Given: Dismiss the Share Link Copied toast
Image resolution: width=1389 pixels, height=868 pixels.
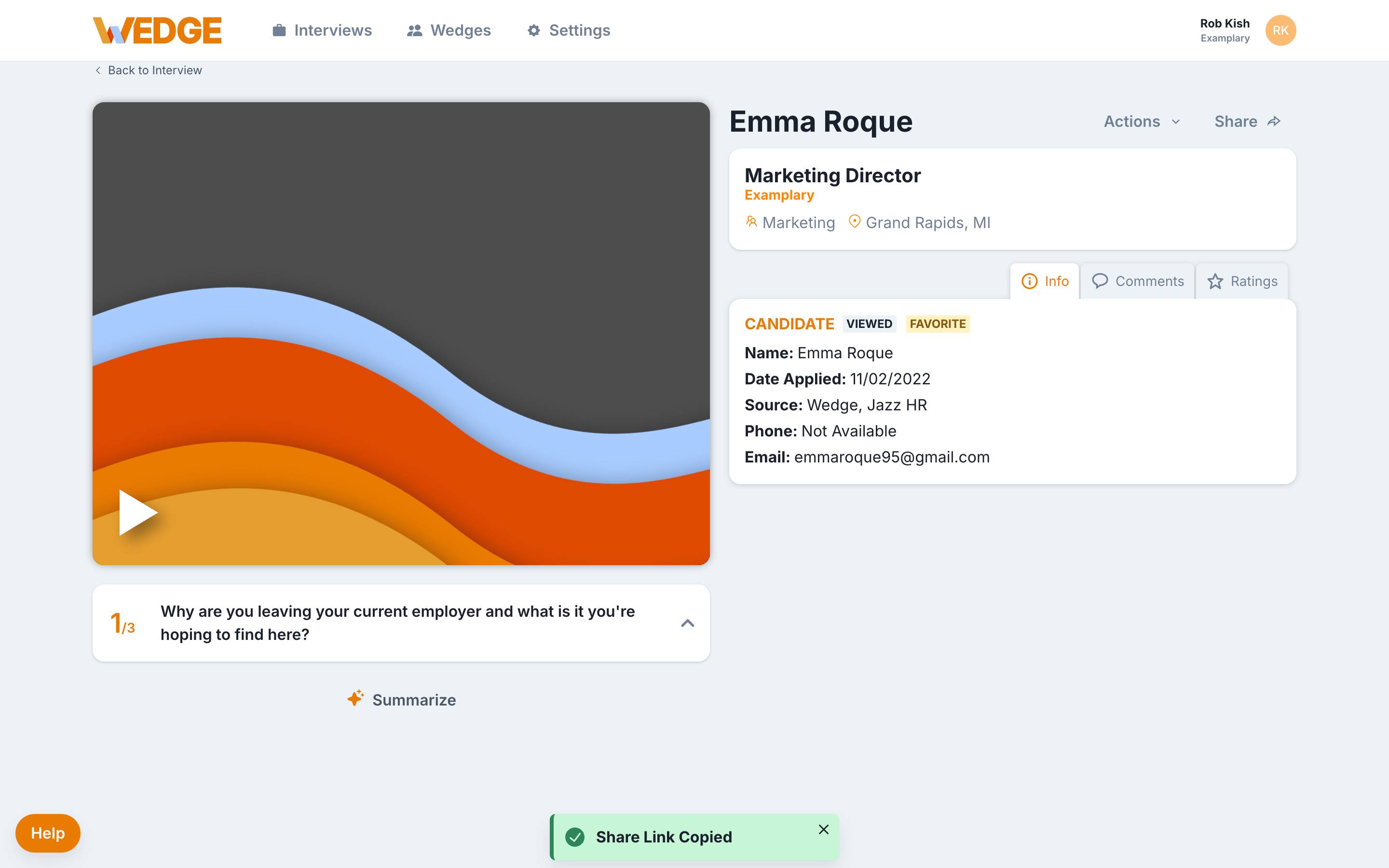Looking at the screenshot, I should click(x=823, y=829).
